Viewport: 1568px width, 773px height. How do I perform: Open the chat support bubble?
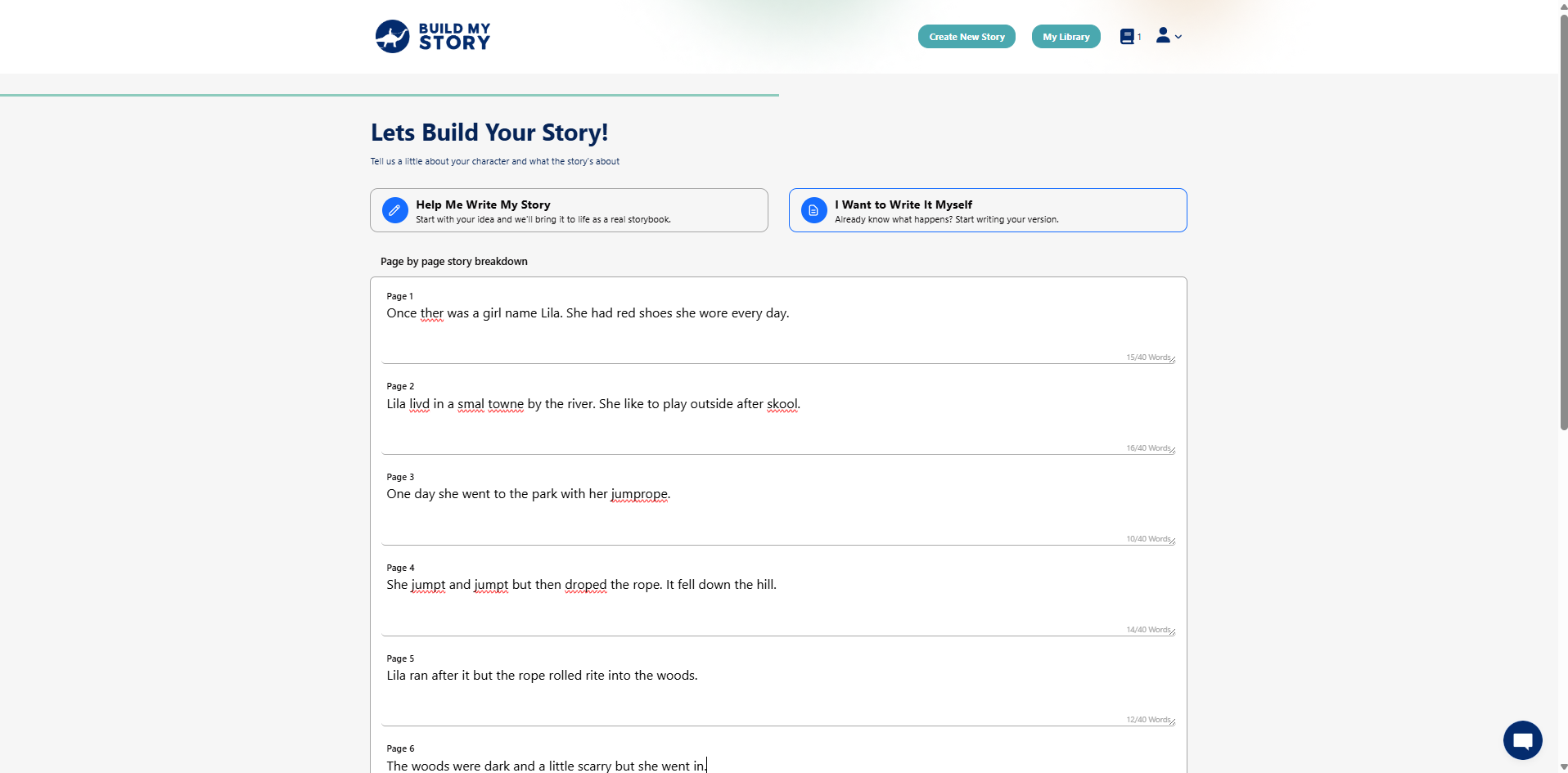point(1522,740)
